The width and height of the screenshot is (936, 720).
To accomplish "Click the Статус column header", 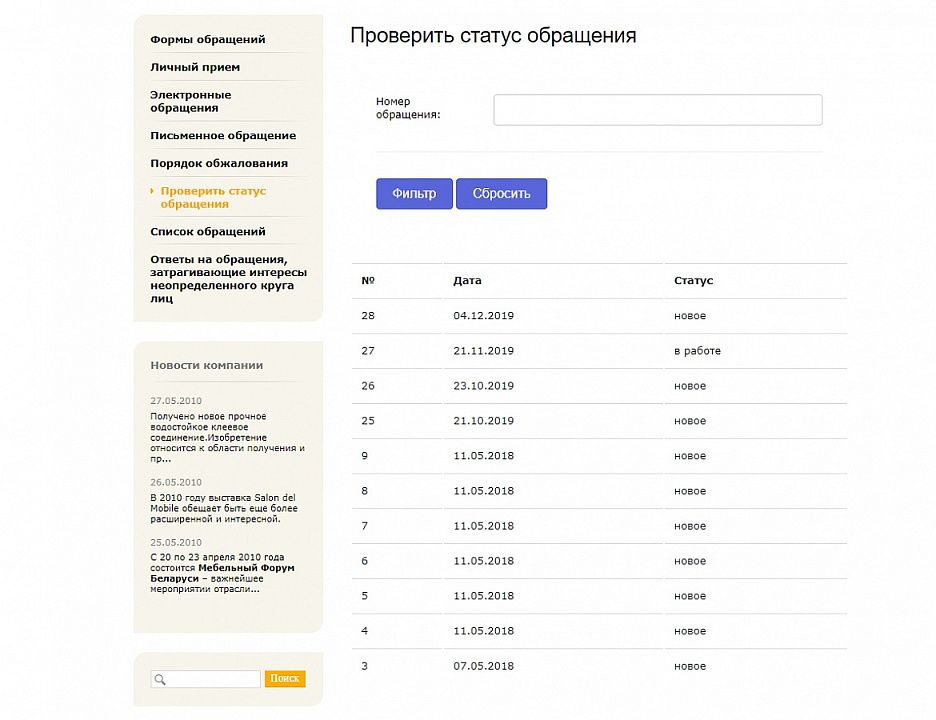I will click(x=694, y=281).
